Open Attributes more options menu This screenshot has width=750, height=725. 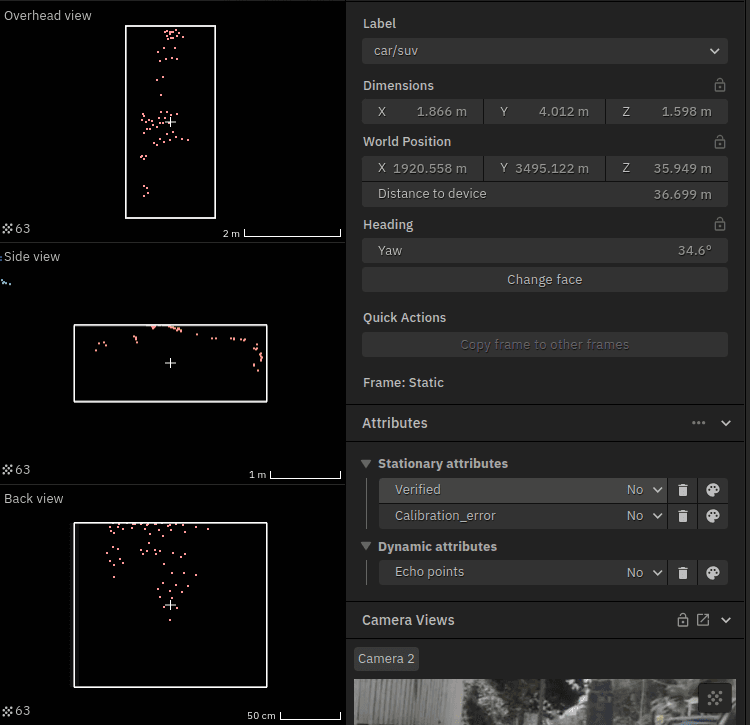[699, 423]
